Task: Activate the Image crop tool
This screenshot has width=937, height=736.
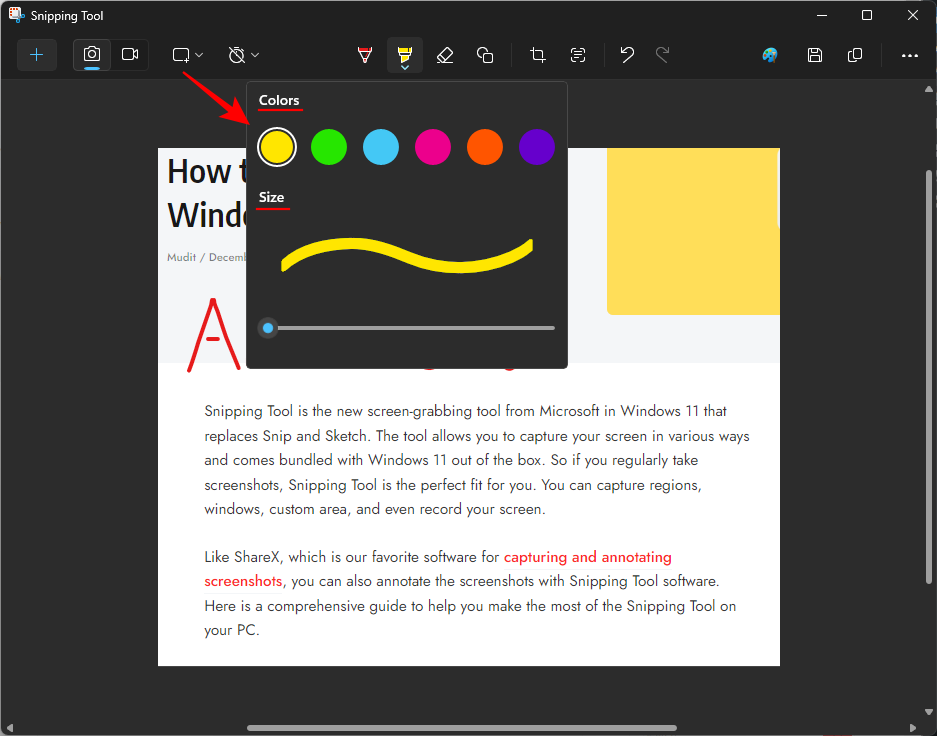Action: tap(538, 55)
